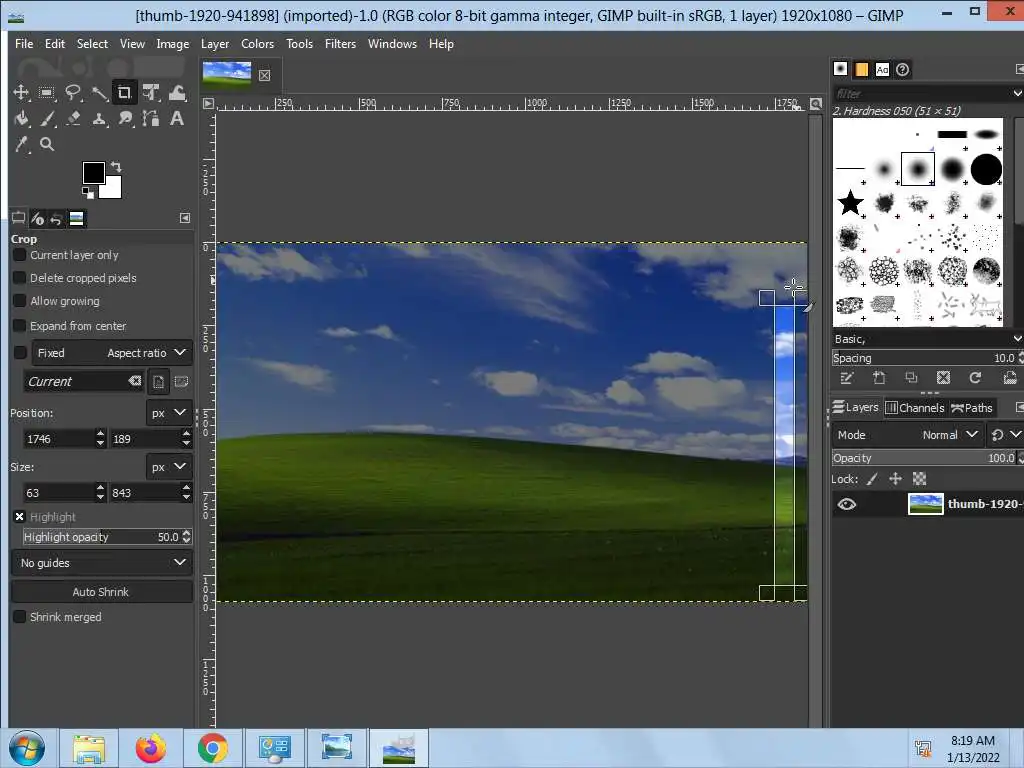Toggle the Fixed aspect ratio checkbox

pyautogui.click(x=20, y=353)
